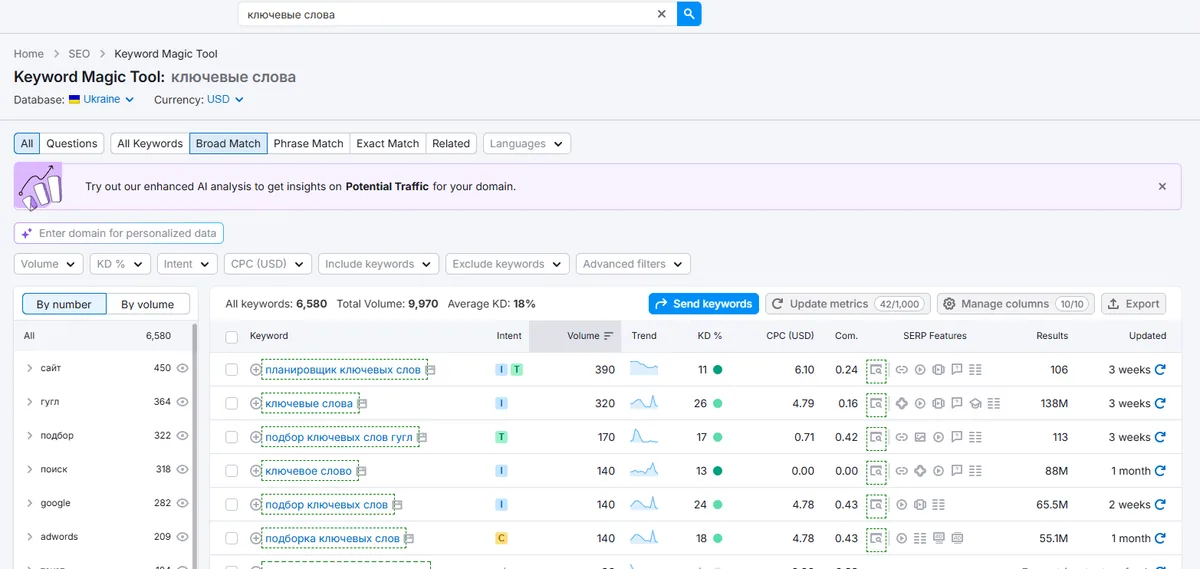Switch to Related tab
The width and height of the screenshot is (1200, 569).
pos(451,144)
